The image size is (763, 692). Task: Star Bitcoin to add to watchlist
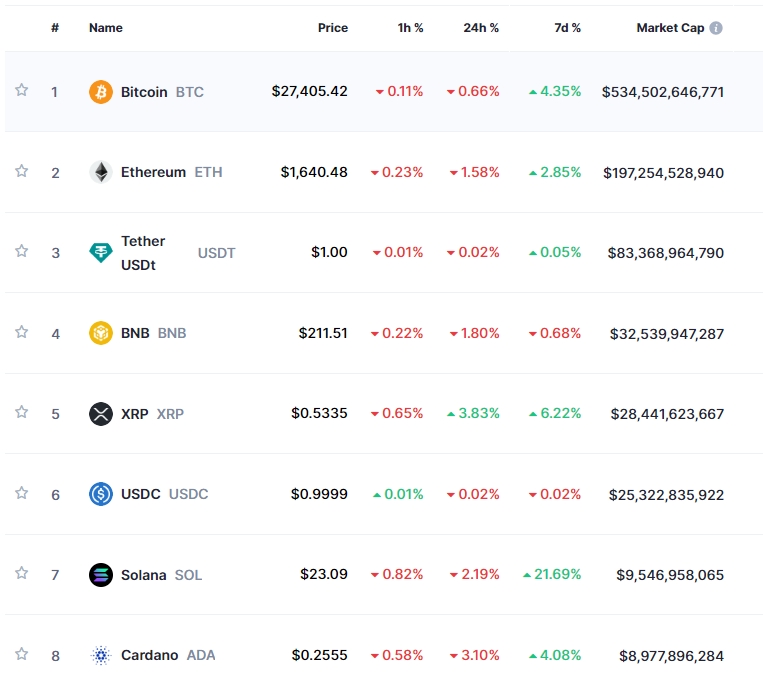(22, 91)
